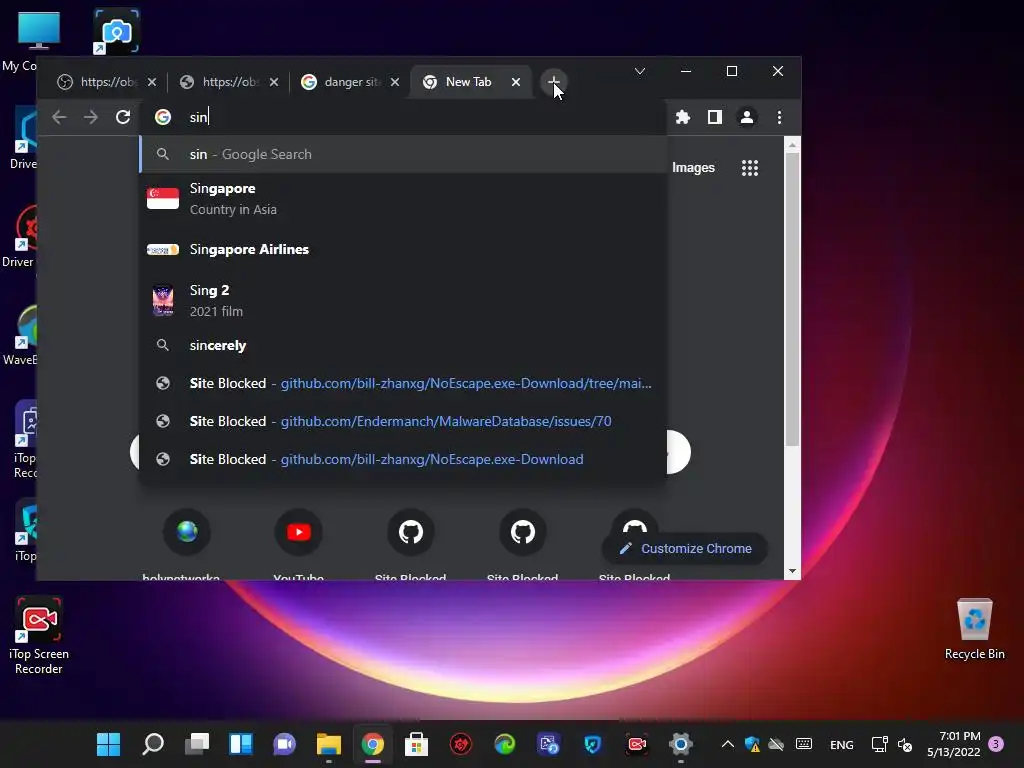Click the muted volume tray icon

[x=904, y=744]
